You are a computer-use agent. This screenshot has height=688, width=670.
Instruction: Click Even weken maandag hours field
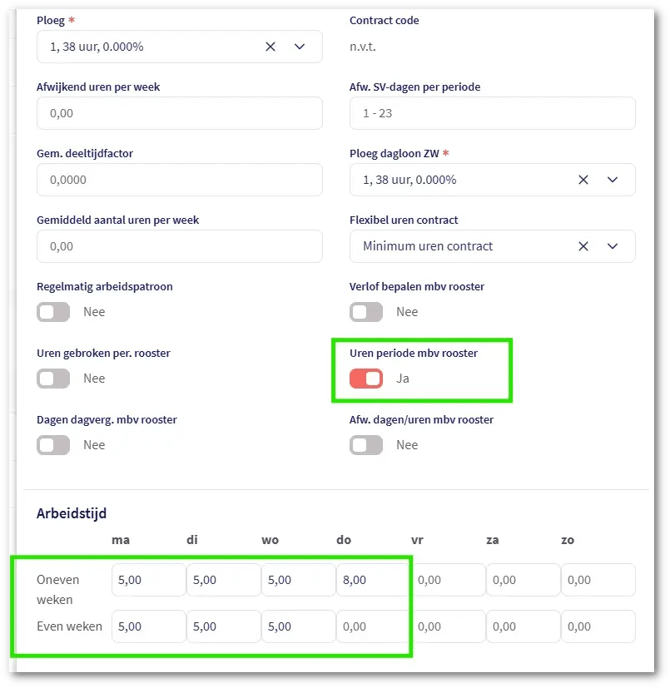(148, 627)
